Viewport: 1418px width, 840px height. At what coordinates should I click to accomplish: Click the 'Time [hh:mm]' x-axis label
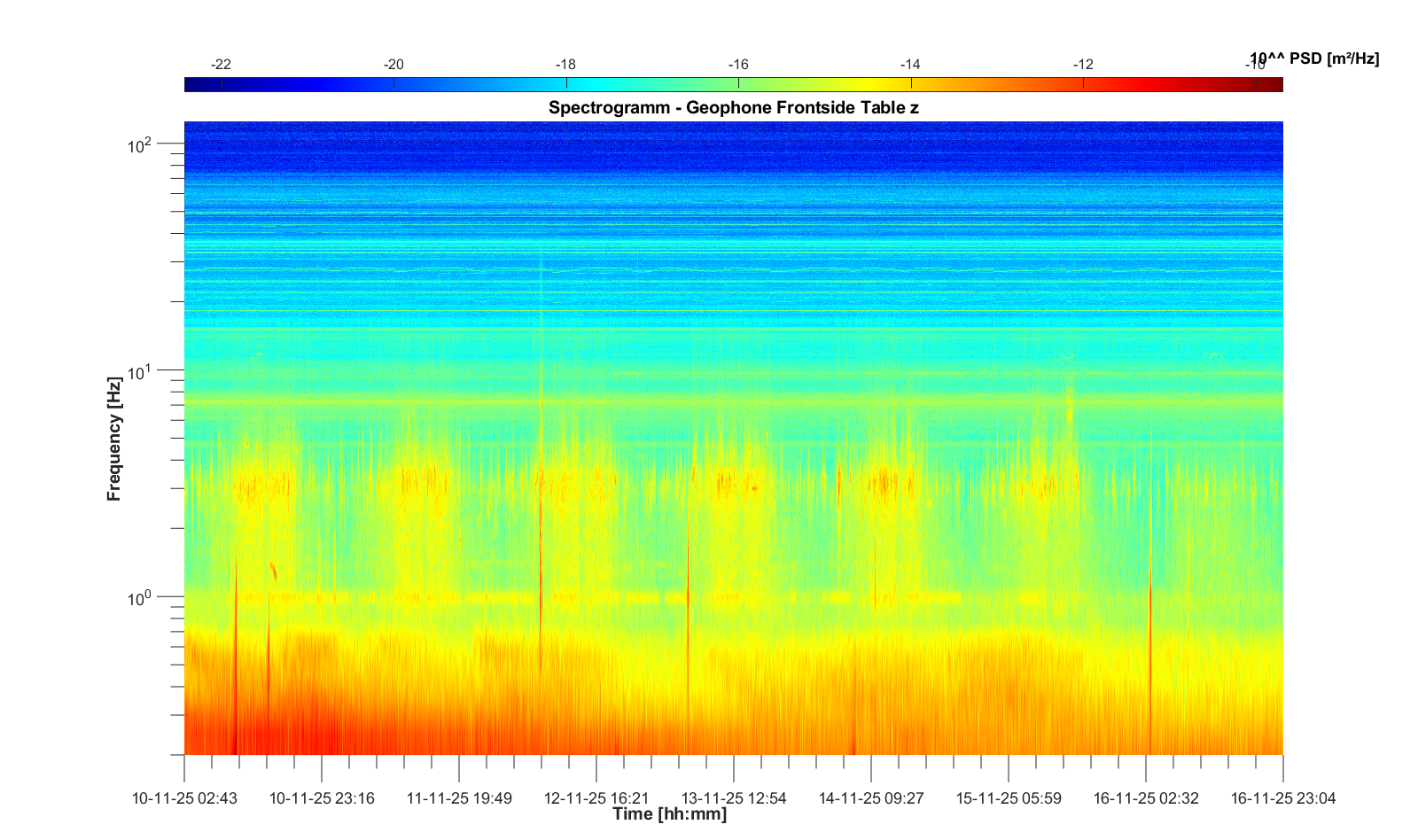pos(669,814)
